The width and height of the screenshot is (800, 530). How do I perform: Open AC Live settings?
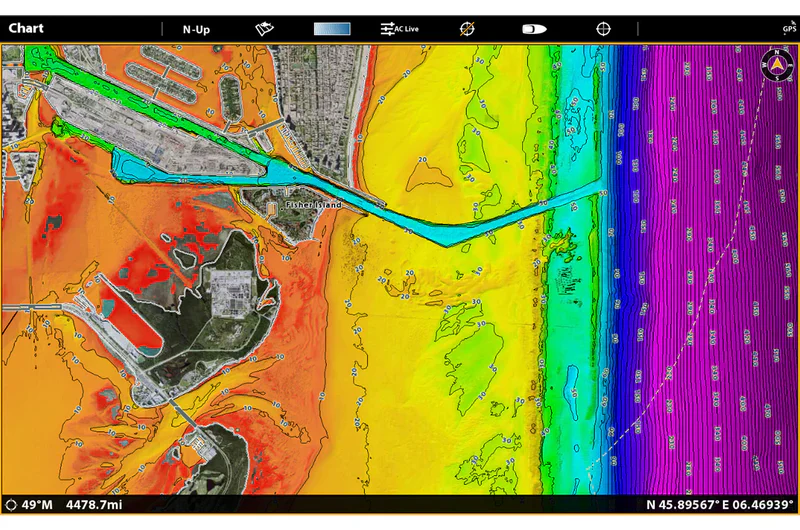(x=399, y=29)
